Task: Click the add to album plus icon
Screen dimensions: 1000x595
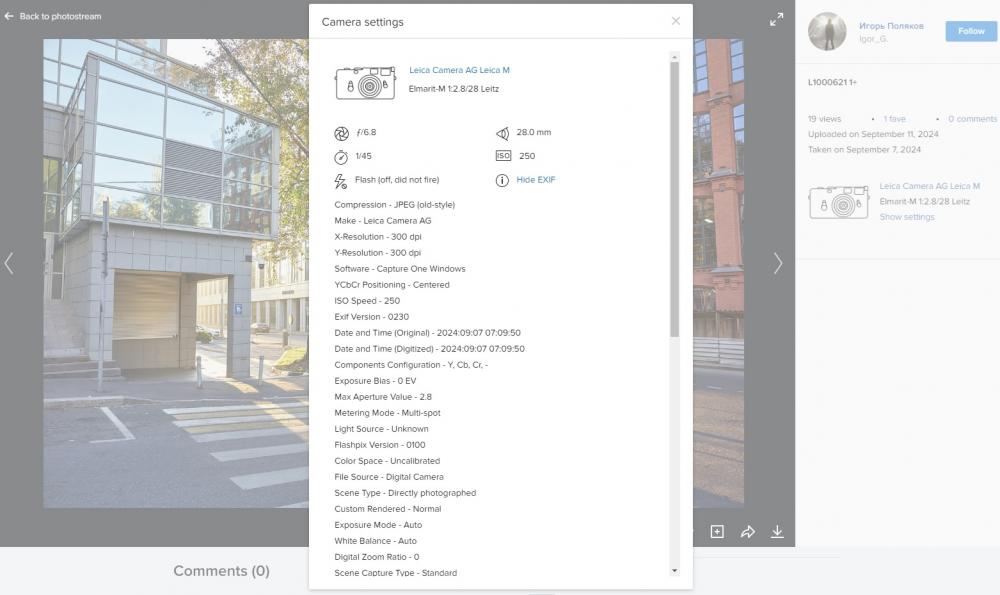Action: click(x=717, y=531)
